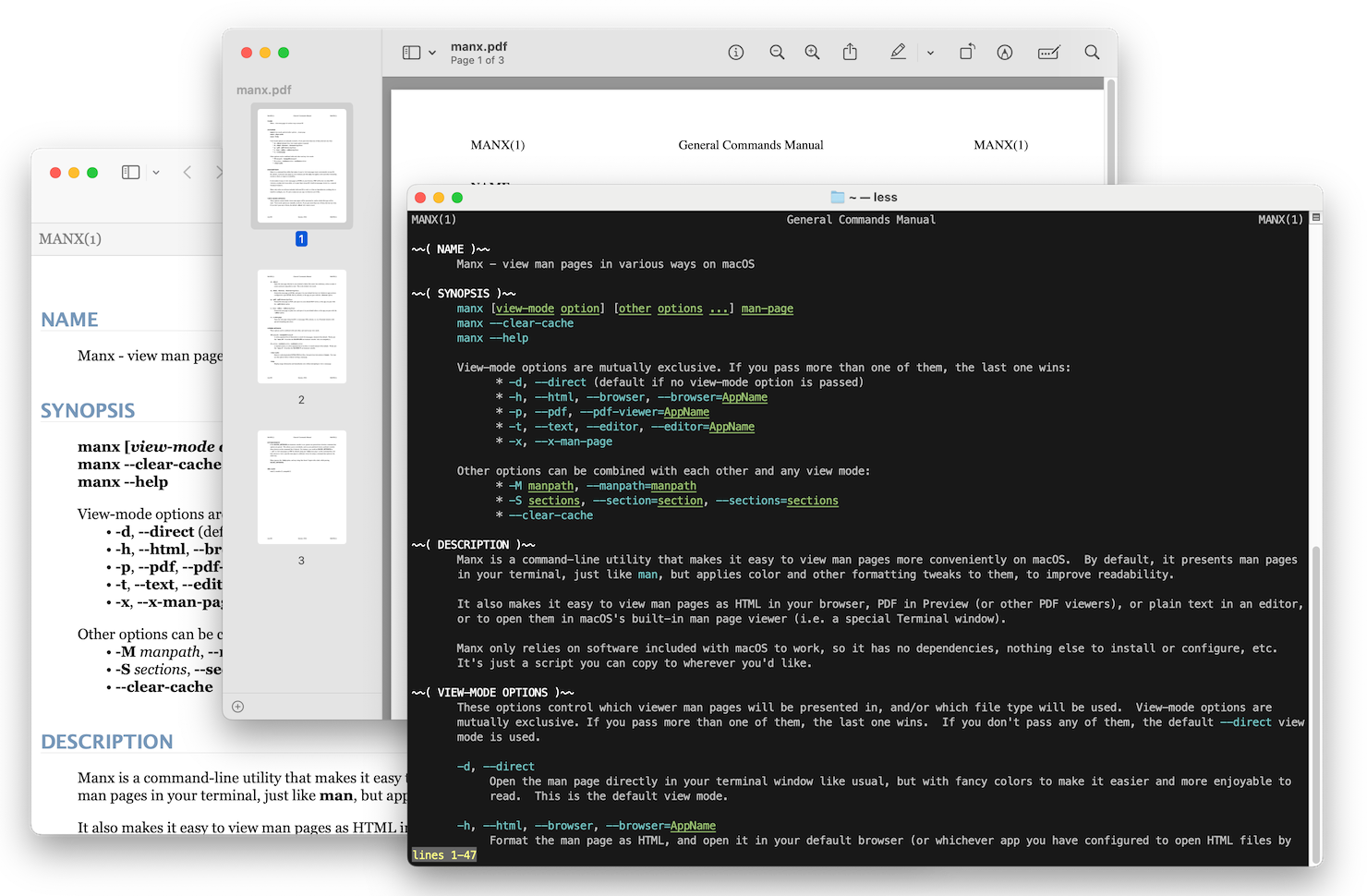Image resolution: width=1367 pixels, height=896 pixels.
Task: Click the VIEW-MODE OPTIONS heading in Terminal
Action: 492,693
